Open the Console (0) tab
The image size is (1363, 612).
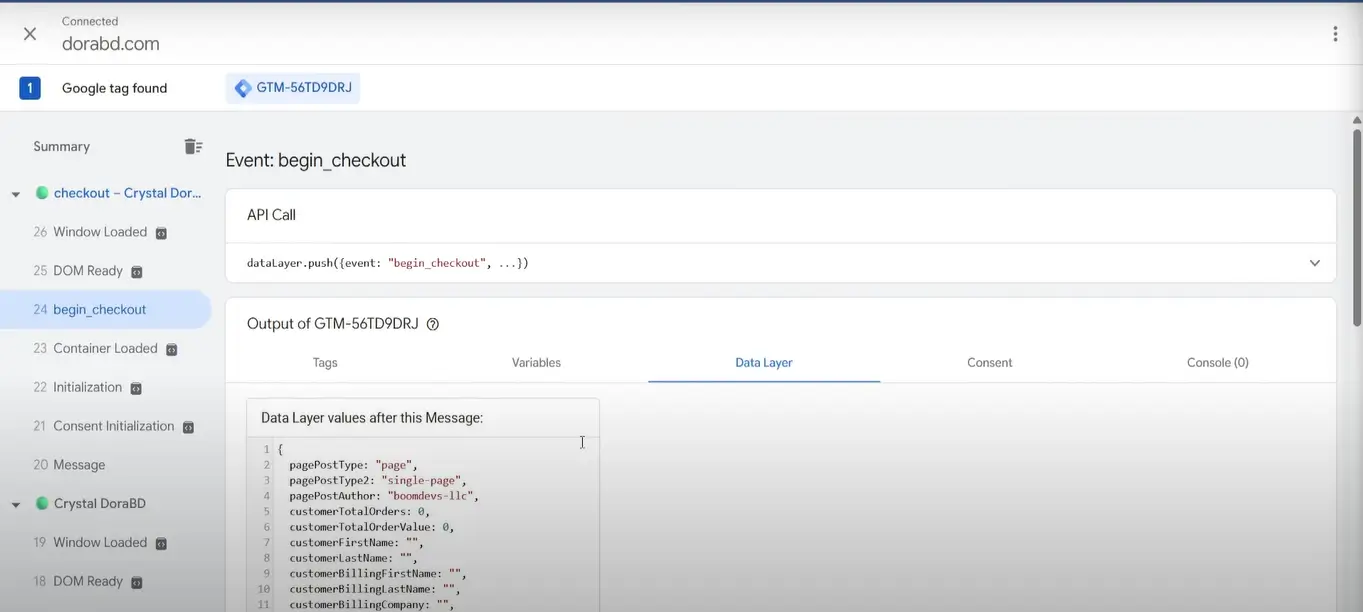1217,363
